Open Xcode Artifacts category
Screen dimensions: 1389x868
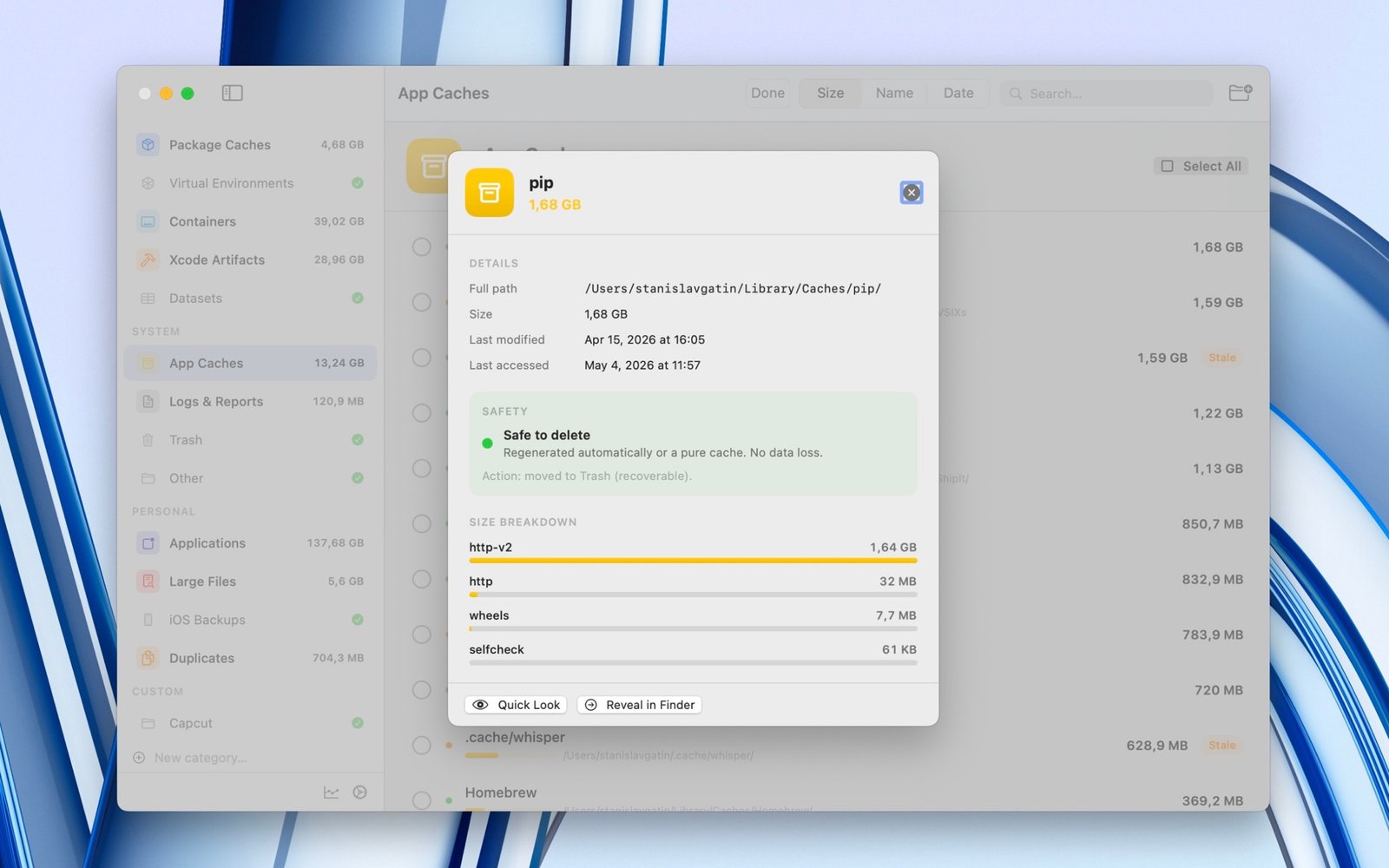coord(250,260)
